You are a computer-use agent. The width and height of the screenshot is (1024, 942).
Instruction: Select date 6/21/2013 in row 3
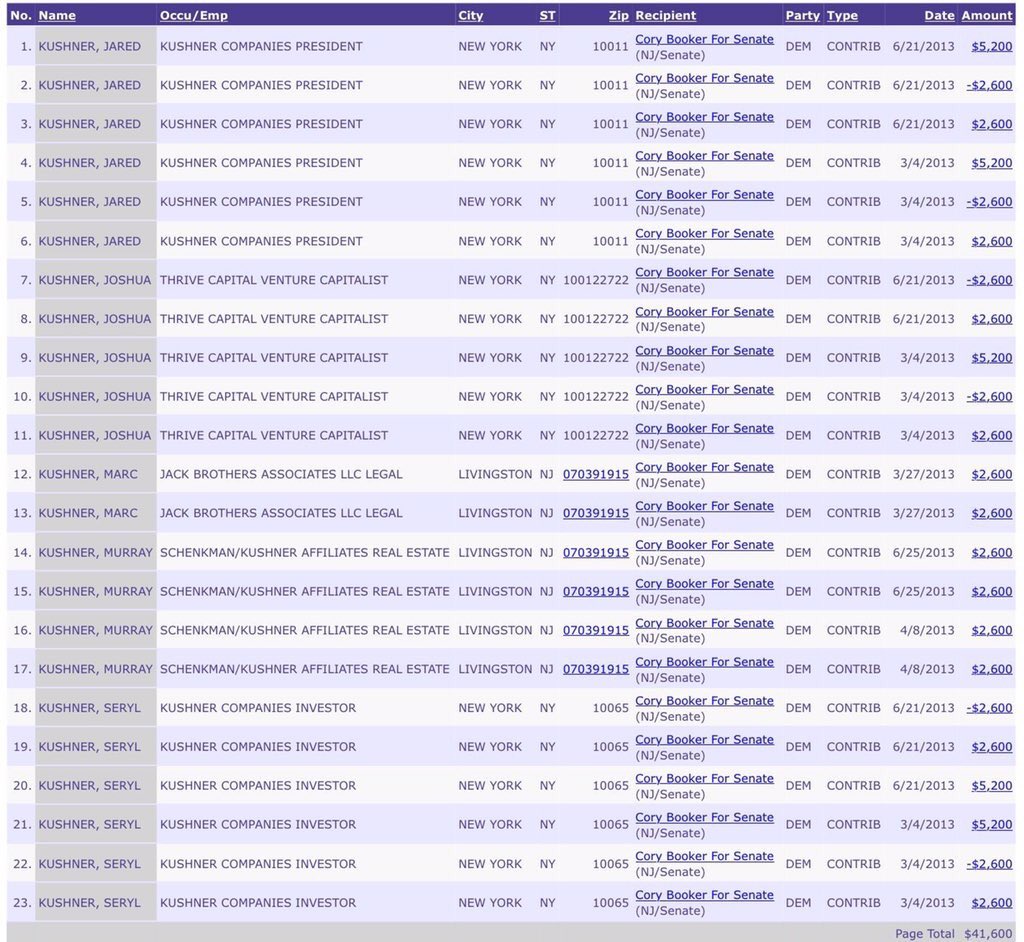point(923,124)
